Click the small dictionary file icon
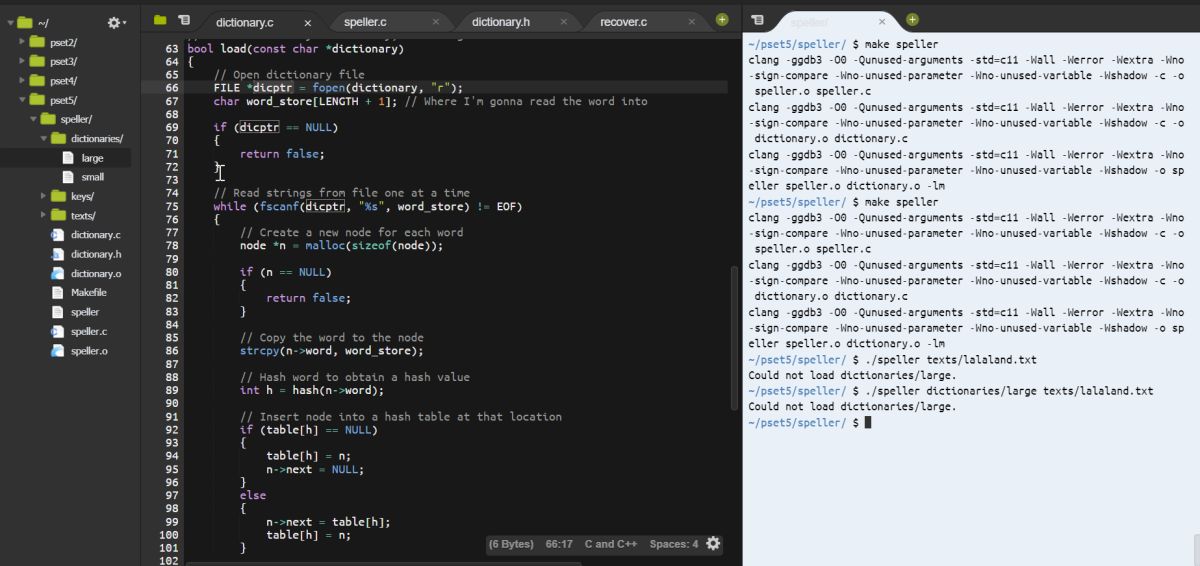 [x=68, y=177]
